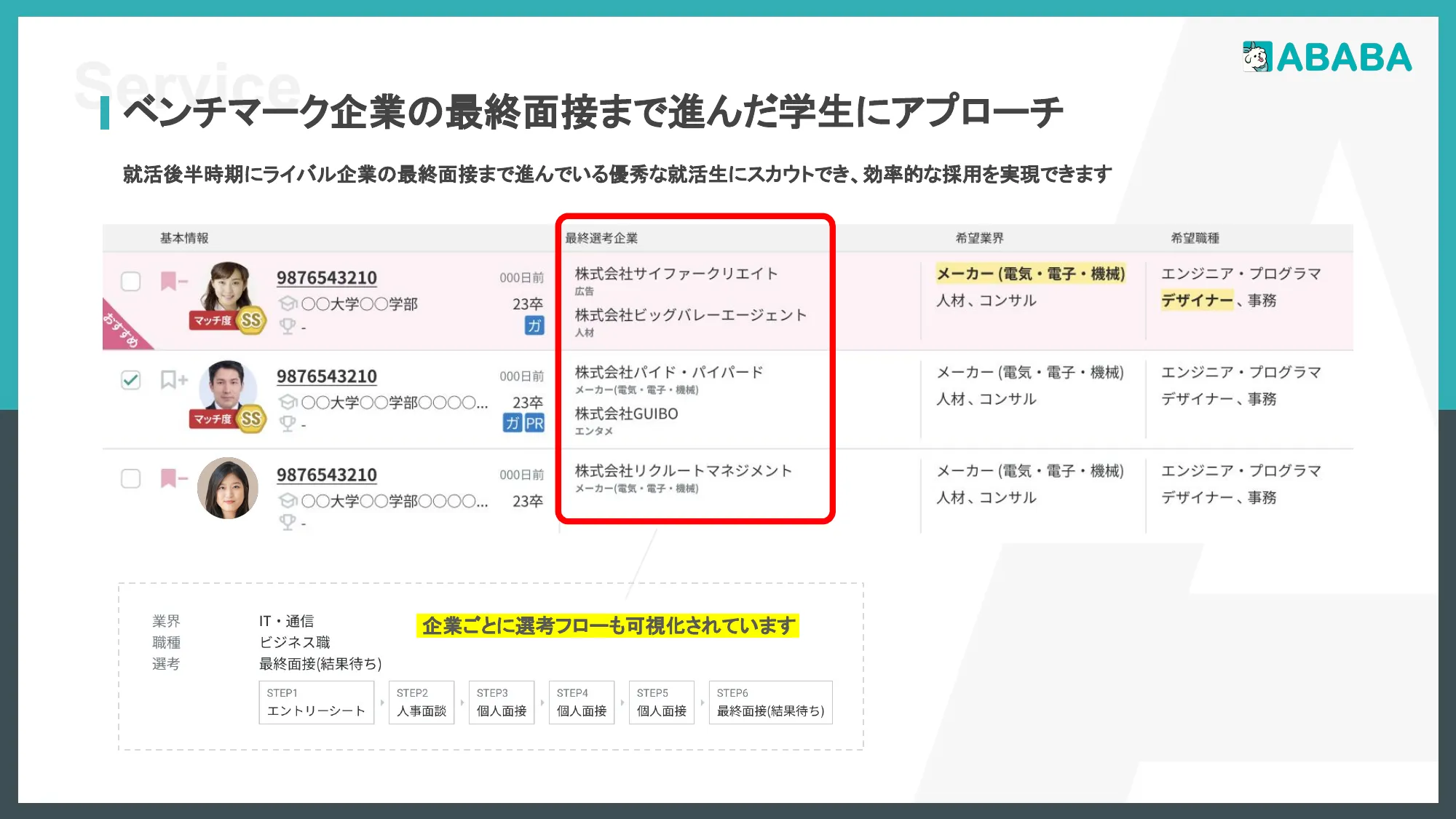Image resolution: width=1456 pixels, height=819 pixels.
Task: Click trophy icon in the GUIBO row
Action: coord(288,424)
